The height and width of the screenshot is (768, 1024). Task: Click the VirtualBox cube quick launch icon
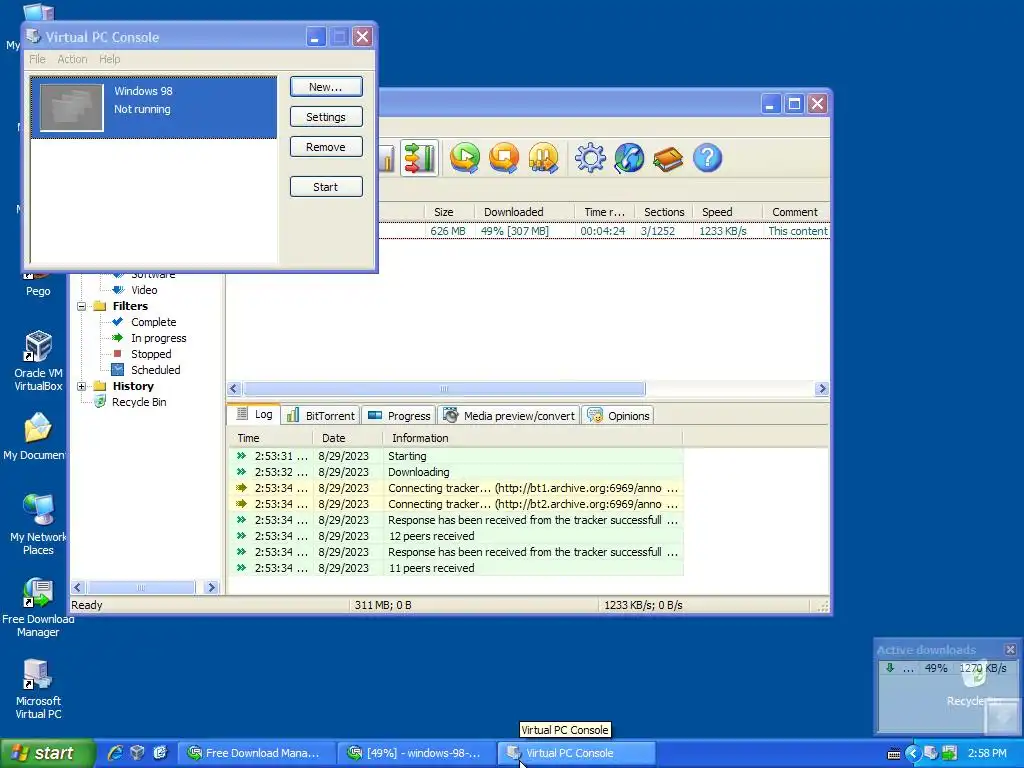[x=137, y=753]
